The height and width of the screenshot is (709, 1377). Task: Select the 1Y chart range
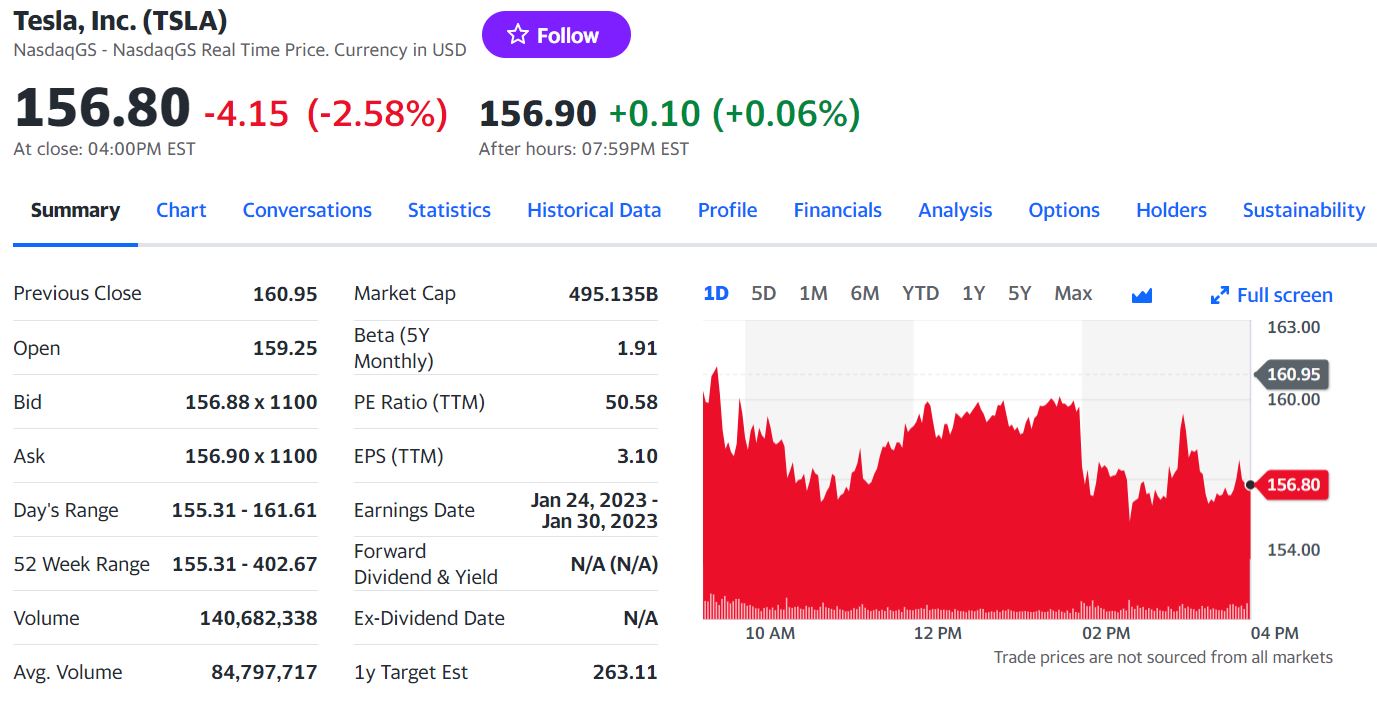973,293
